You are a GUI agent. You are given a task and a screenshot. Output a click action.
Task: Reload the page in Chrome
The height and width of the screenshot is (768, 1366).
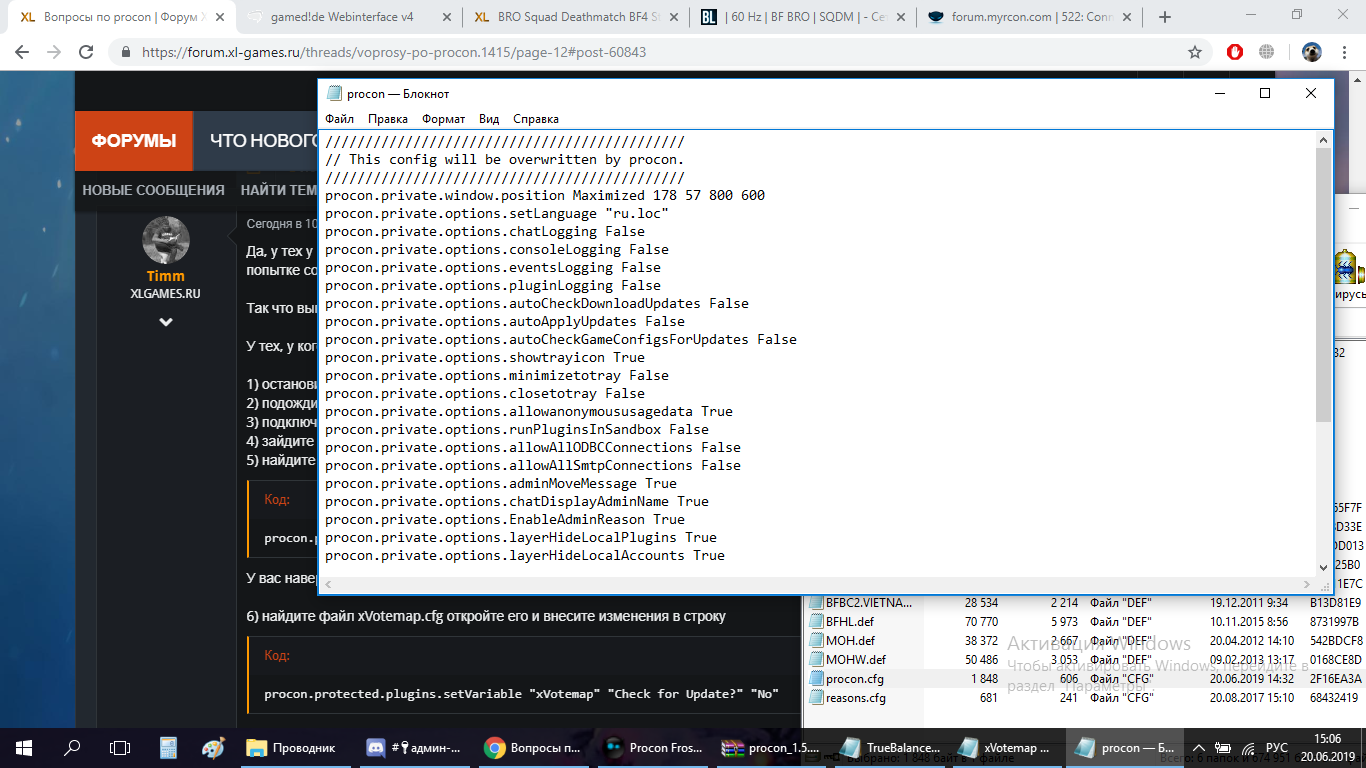point(85,52)
